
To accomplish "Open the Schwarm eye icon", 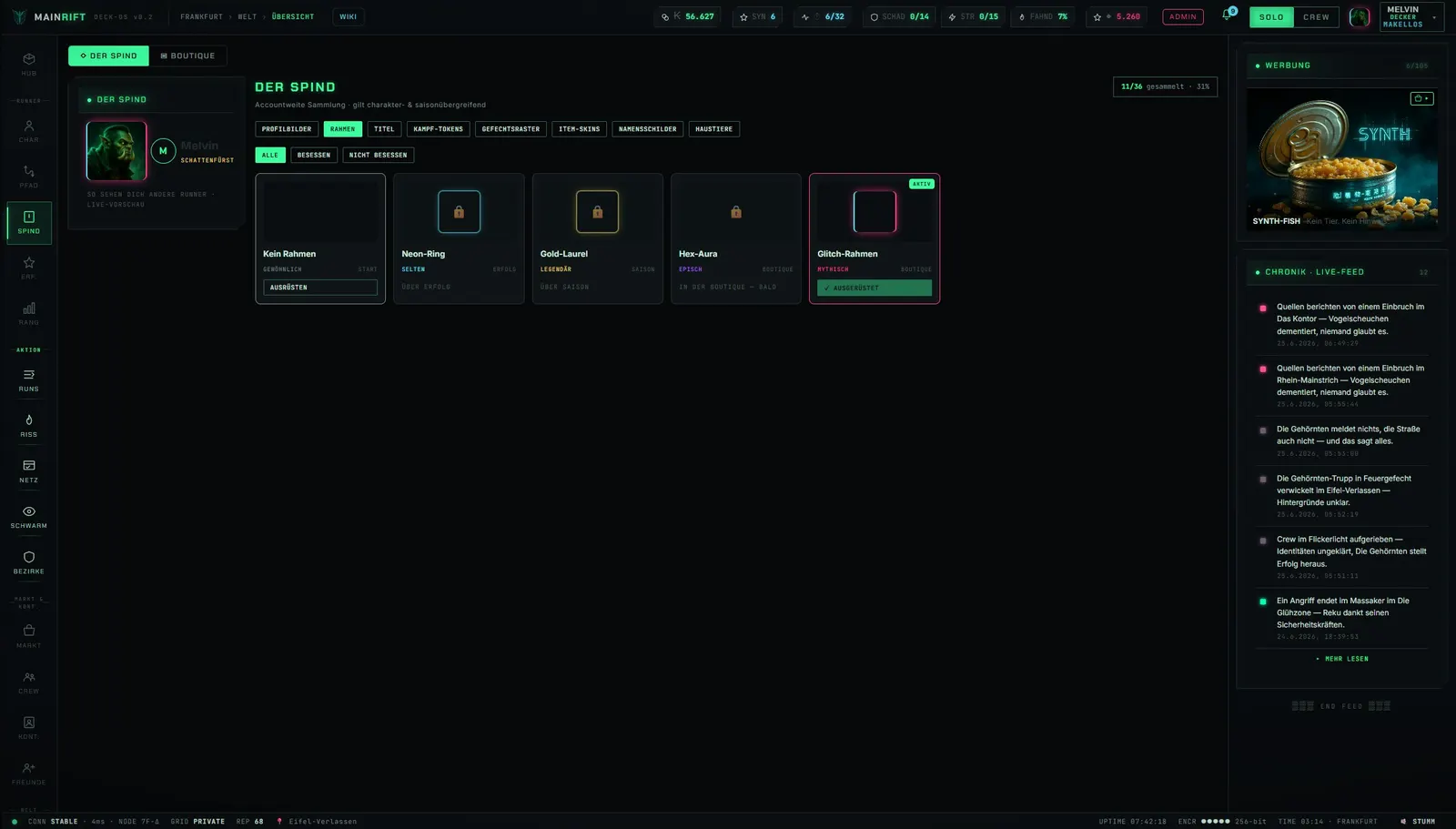I will coord(28,517).
